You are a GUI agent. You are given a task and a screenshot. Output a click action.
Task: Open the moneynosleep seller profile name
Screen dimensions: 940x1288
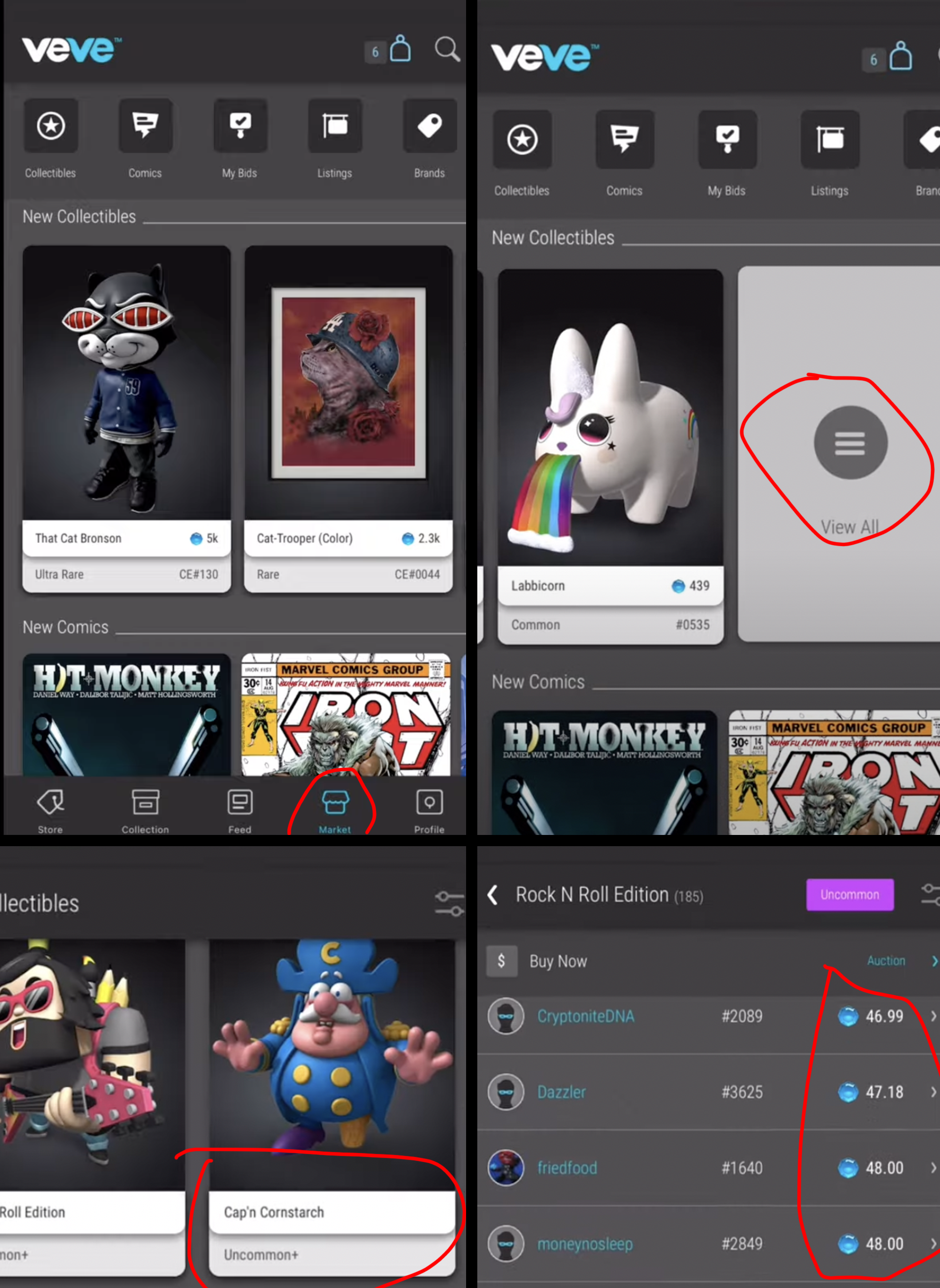pos(585,1244)
